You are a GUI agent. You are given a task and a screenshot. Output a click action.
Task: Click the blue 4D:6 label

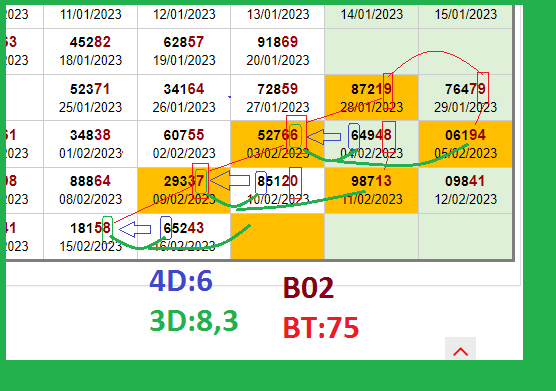click(x=181, y=281)
